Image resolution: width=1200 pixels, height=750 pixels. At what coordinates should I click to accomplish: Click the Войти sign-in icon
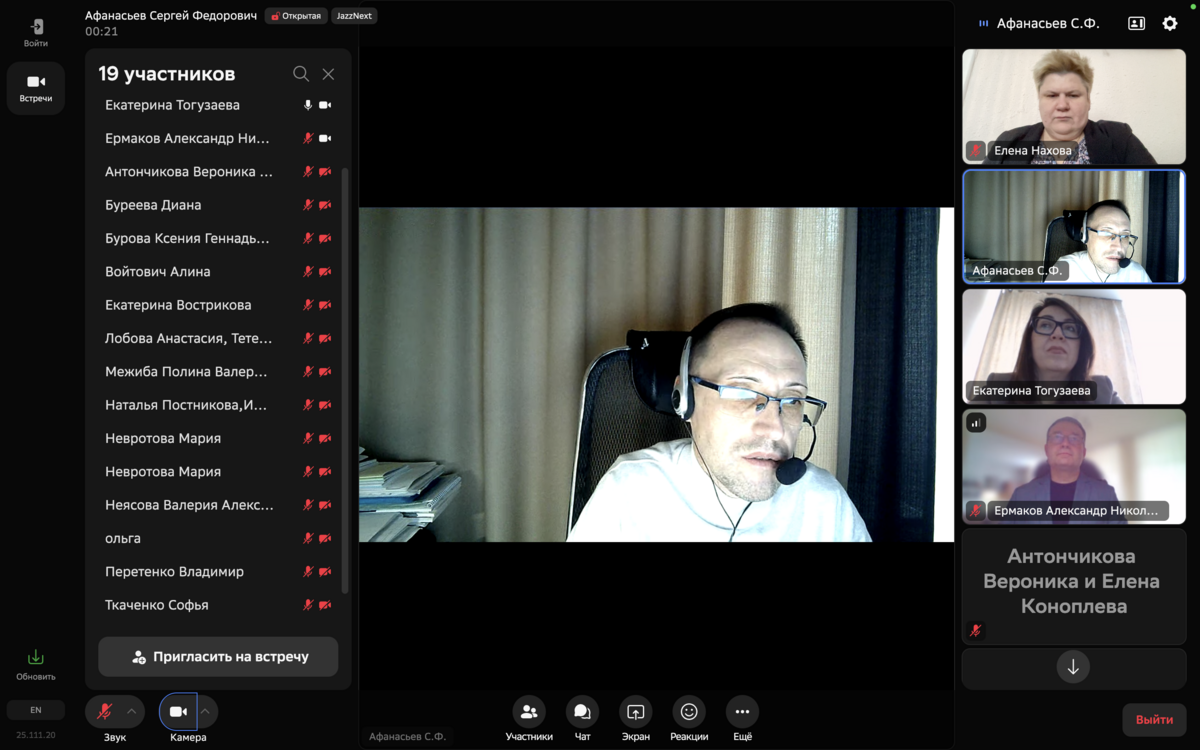click(x=36, y=27)
